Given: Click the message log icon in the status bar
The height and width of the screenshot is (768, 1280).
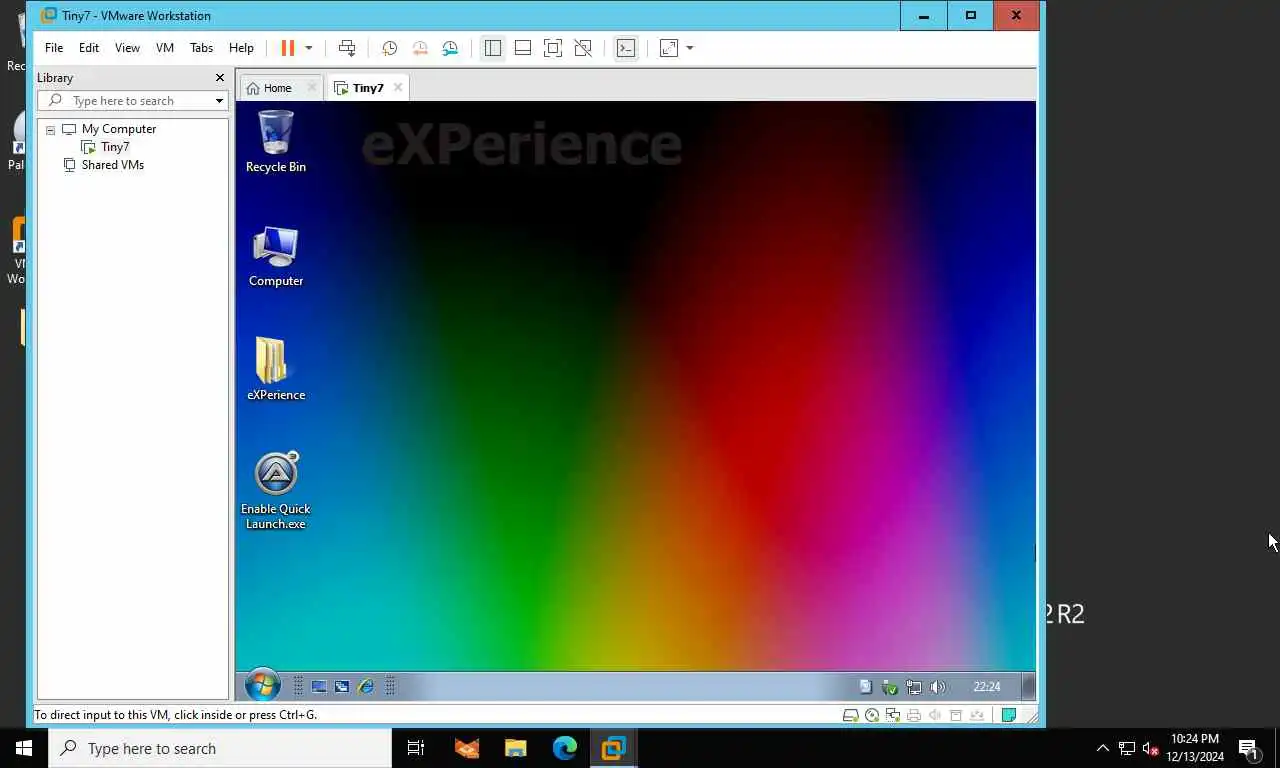Looking at the screenshot, I should pyautogui.click(x=1009, y=715).
